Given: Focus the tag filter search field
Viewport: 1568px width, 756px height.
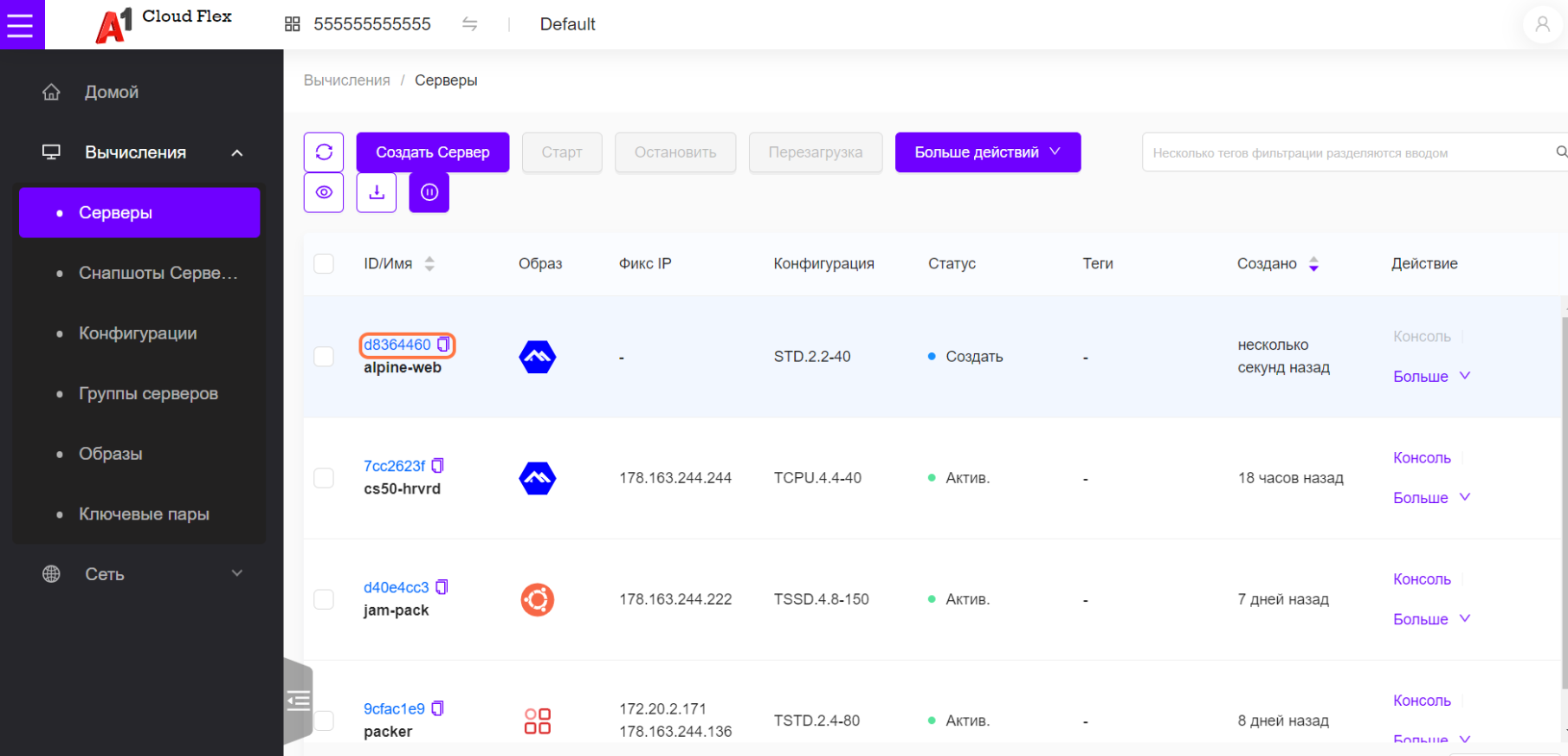Looking at the screenshot, I should pyautogui.click(x=1351, y=152).
